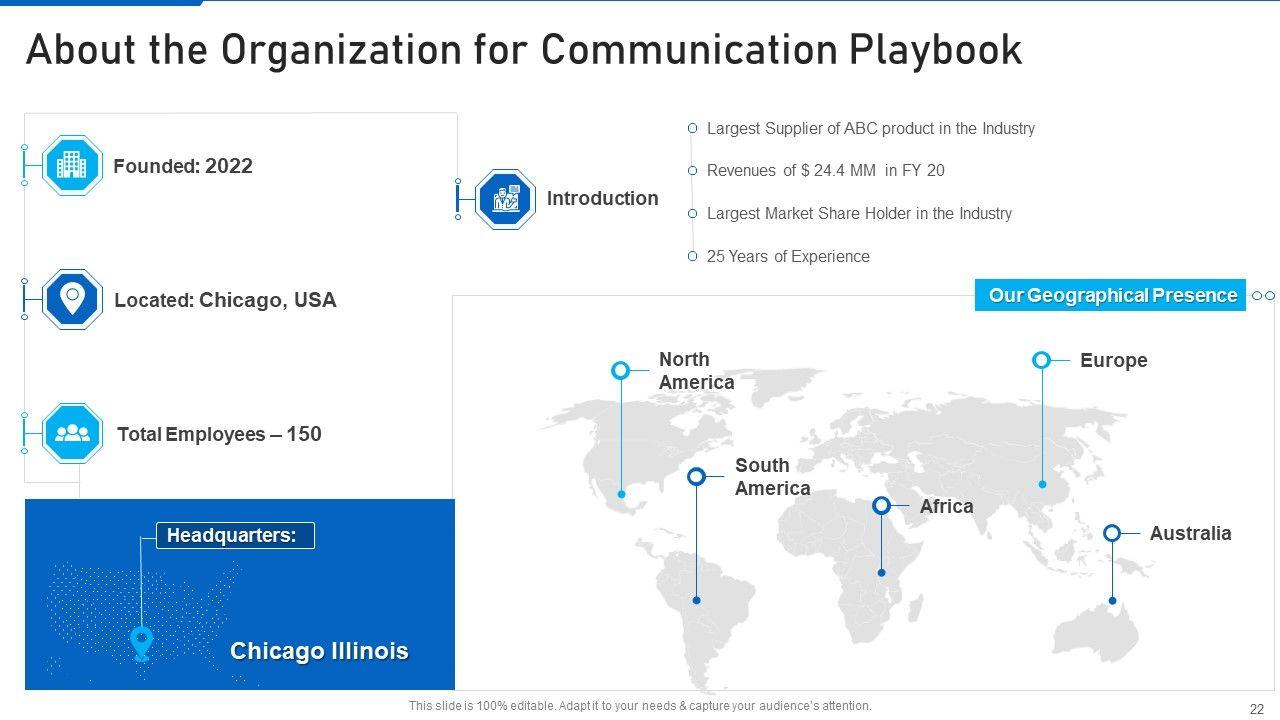Select the Introduction presentation icon
The image size is (1280, 720).
[x=505, y=199]
